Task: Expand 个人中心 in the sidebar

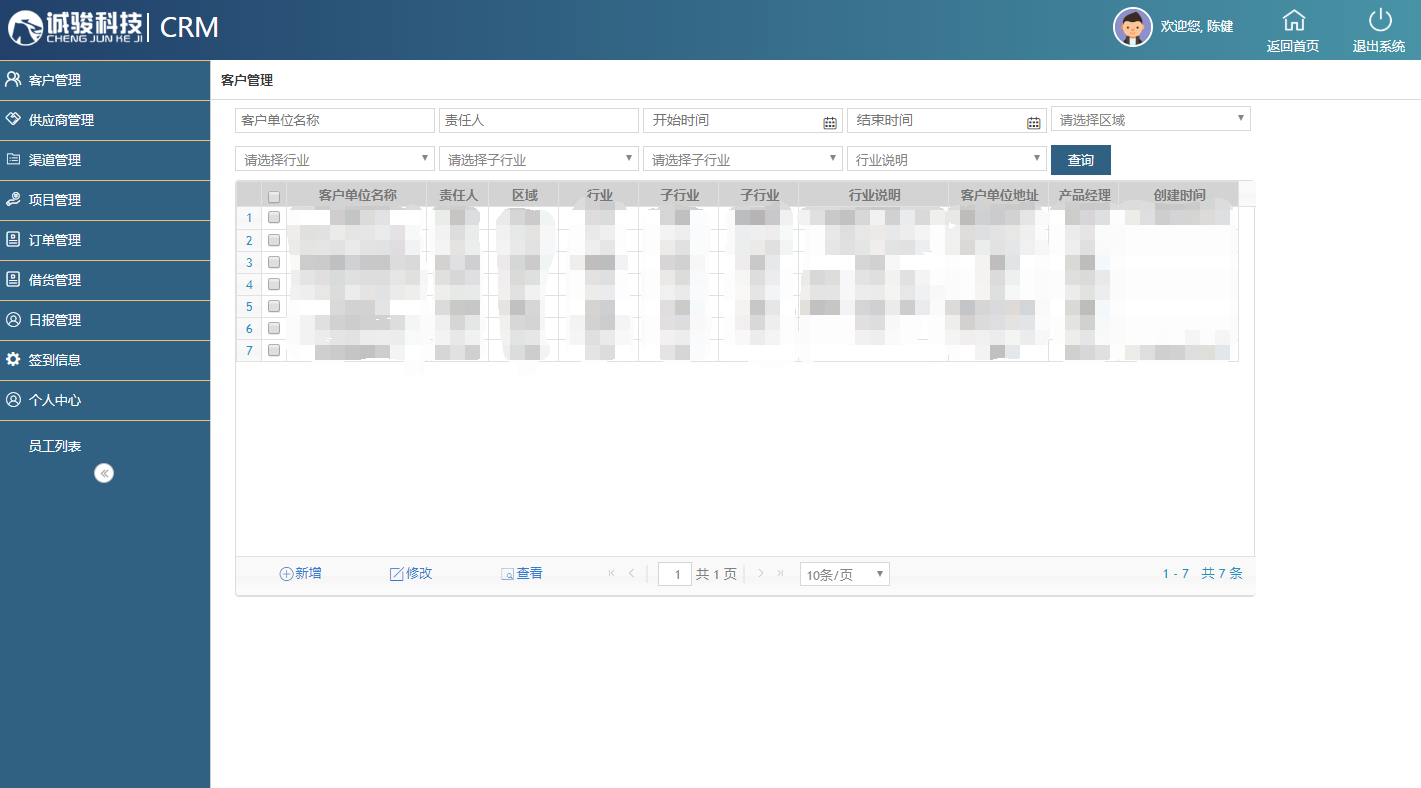Action: point(105,400)
